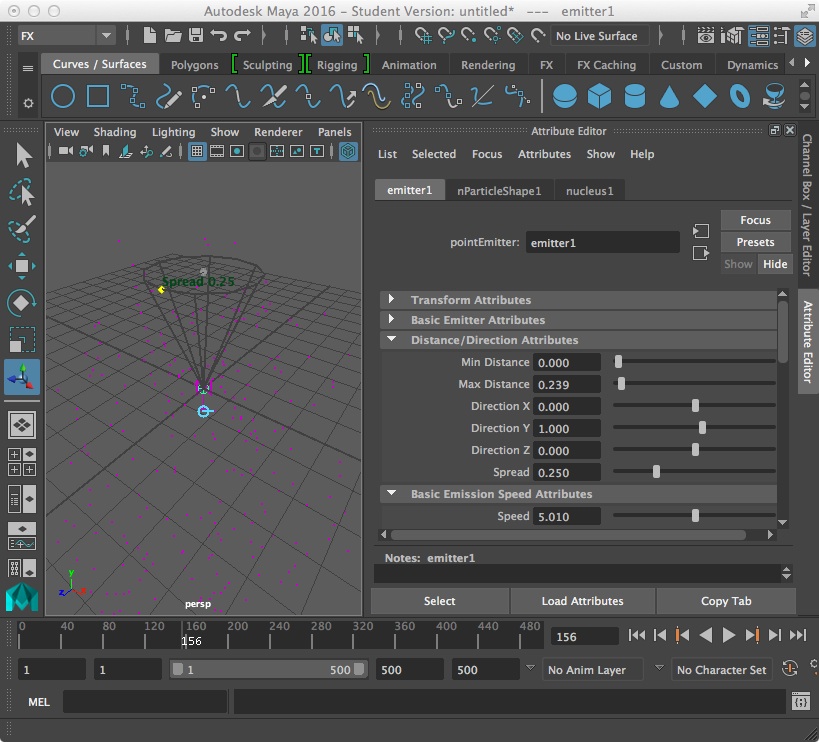
Task: Toggle the Auto Keyframe button
Action: pos(790,669)
